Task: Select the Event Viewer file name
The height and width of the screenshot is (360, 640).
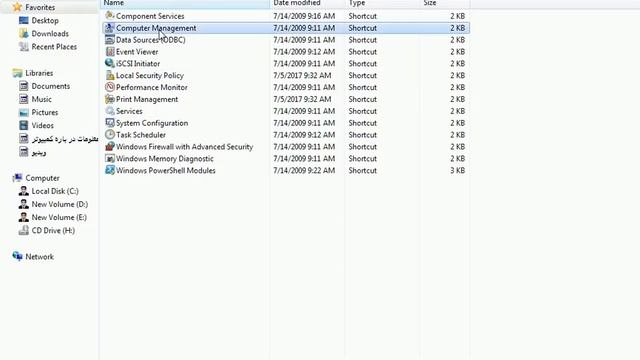Action: click(137, 52)
